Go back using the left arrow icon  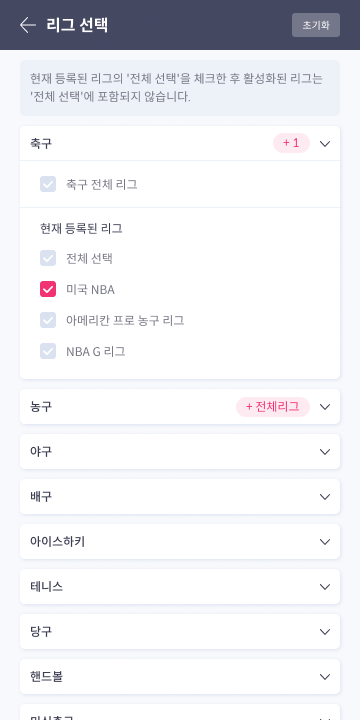(28, 25)
